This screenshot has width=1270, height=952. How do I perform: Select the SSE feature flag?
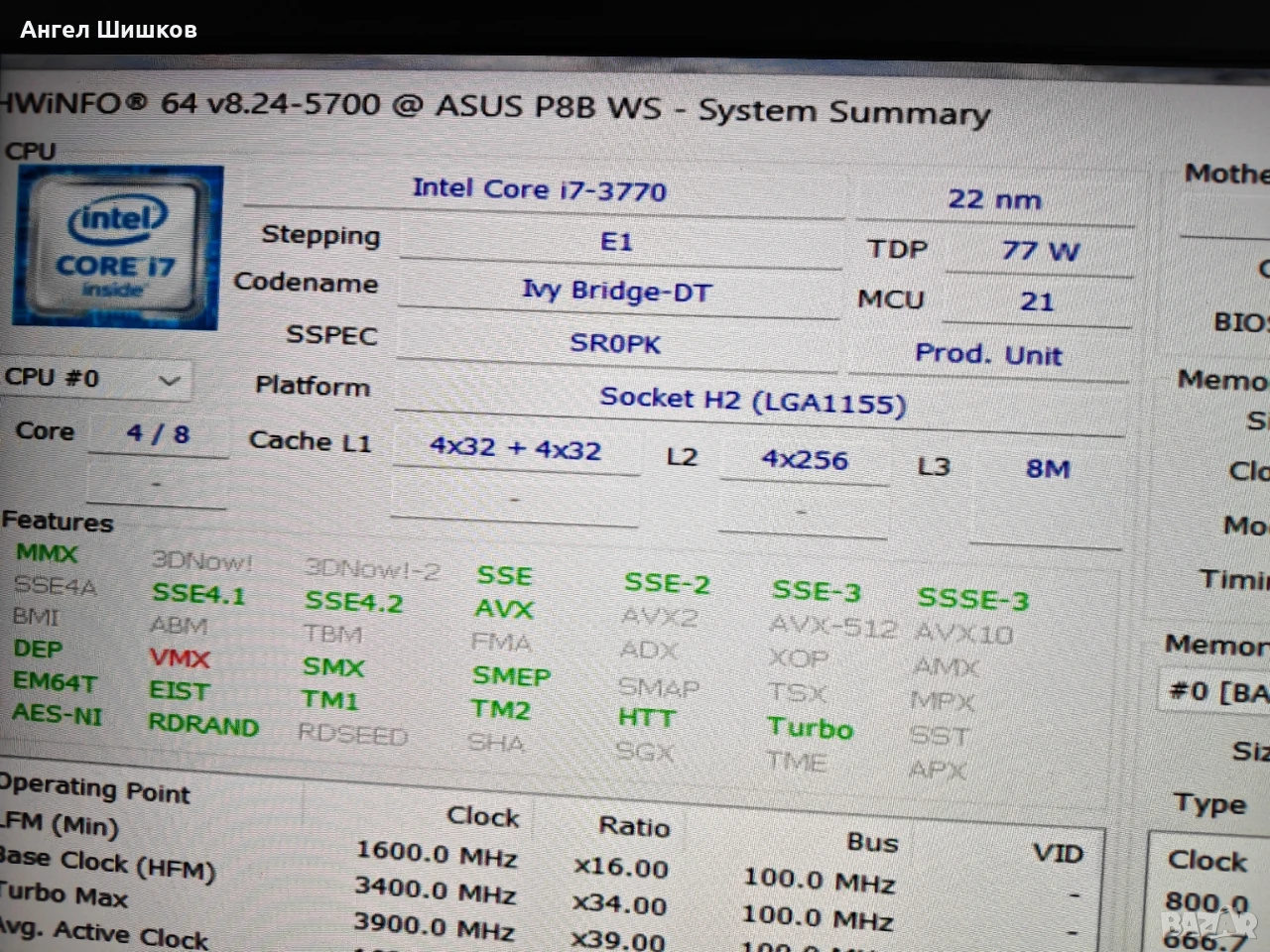click(x=504, y=575)
